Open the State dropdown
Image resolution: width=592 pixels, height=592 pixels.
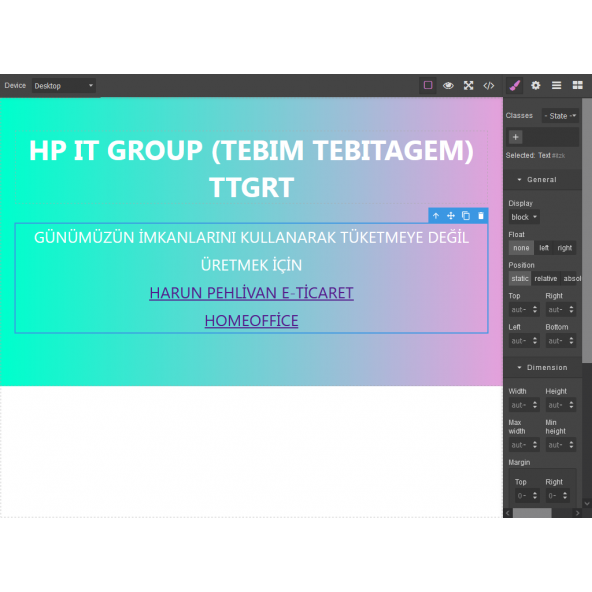point(560,116)
